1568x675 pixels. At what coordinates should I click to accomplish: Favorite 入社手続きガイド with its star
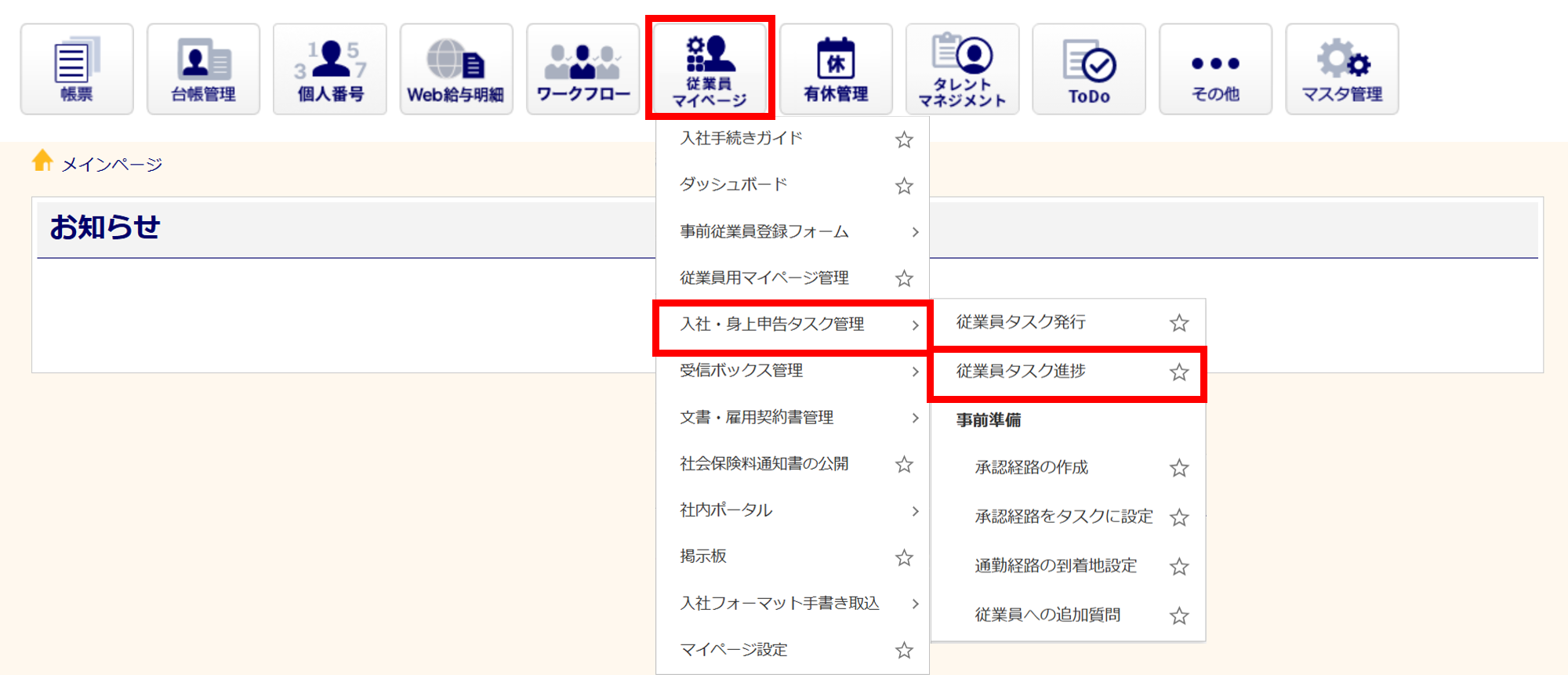(904, 140)
